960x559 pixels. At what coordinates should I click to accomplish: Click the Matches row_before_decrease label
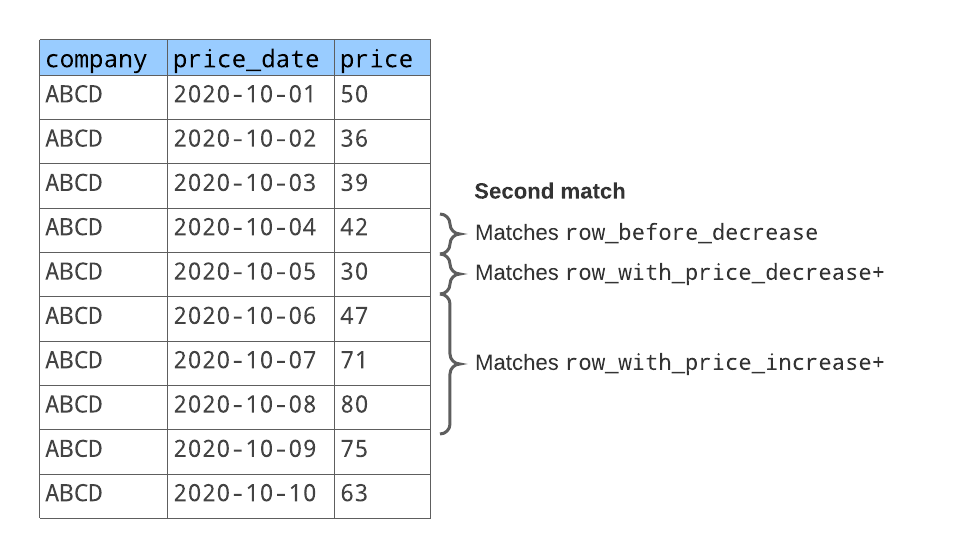coord(646,233)
